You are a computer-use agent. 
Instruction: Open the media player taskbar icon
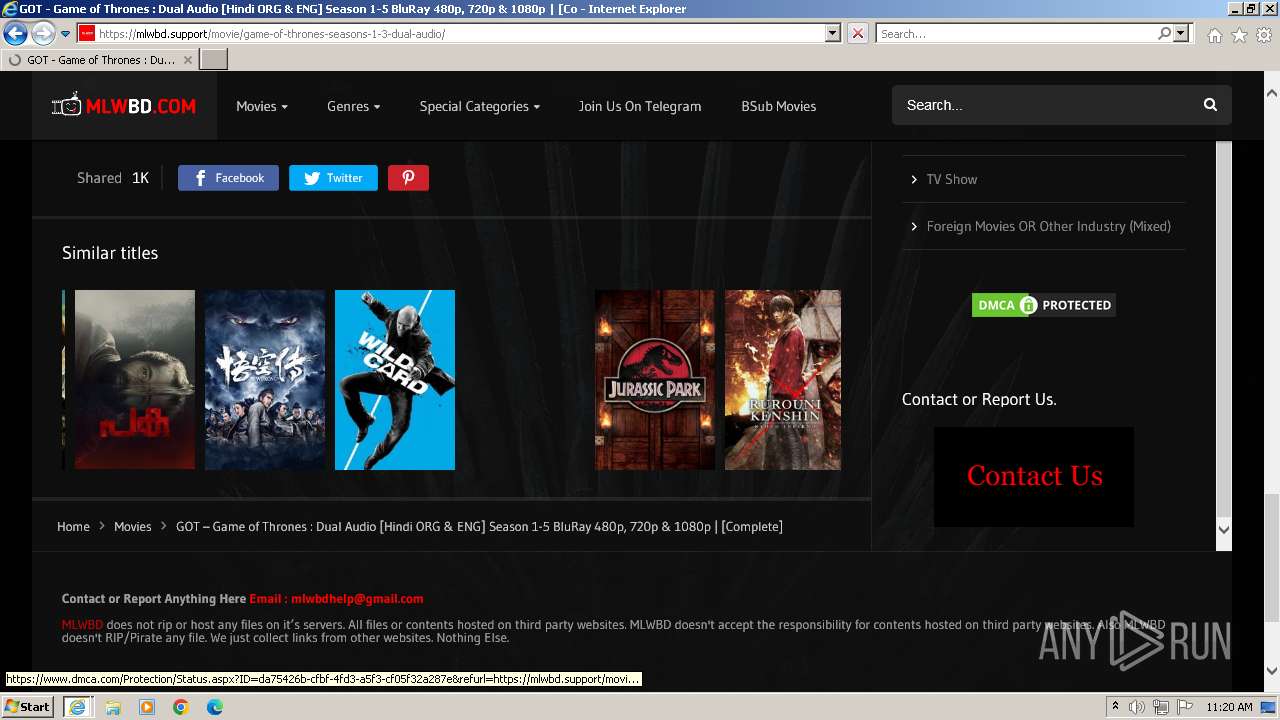(147, 707)
